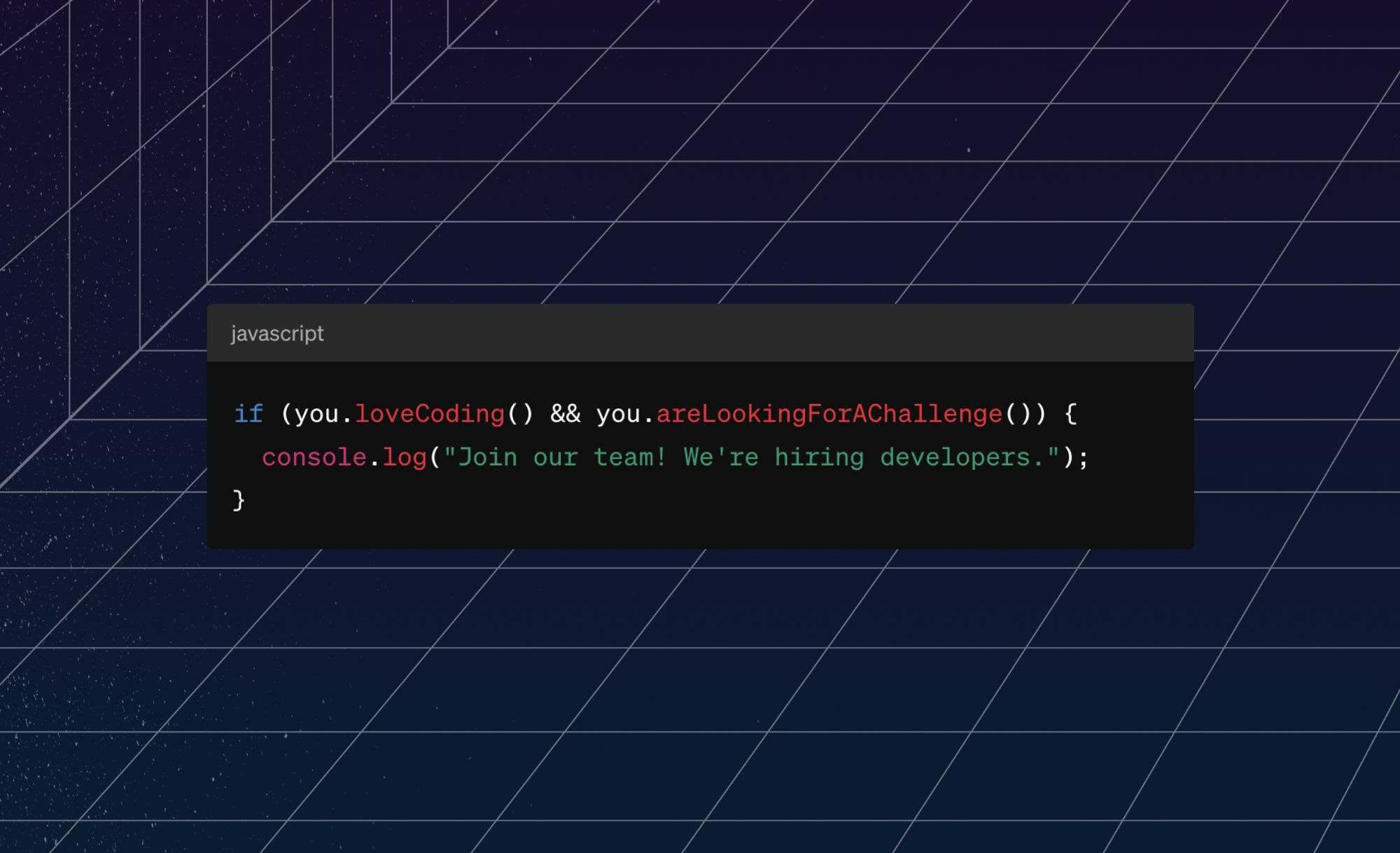Click the blue if keyword

point(248,414)
